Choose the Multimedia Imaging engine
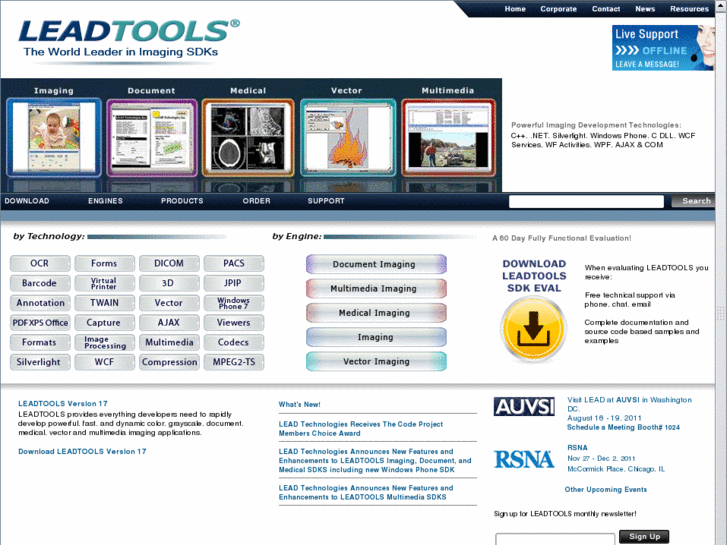The height and width of the screenshot is (545, 727). point(376,289)
